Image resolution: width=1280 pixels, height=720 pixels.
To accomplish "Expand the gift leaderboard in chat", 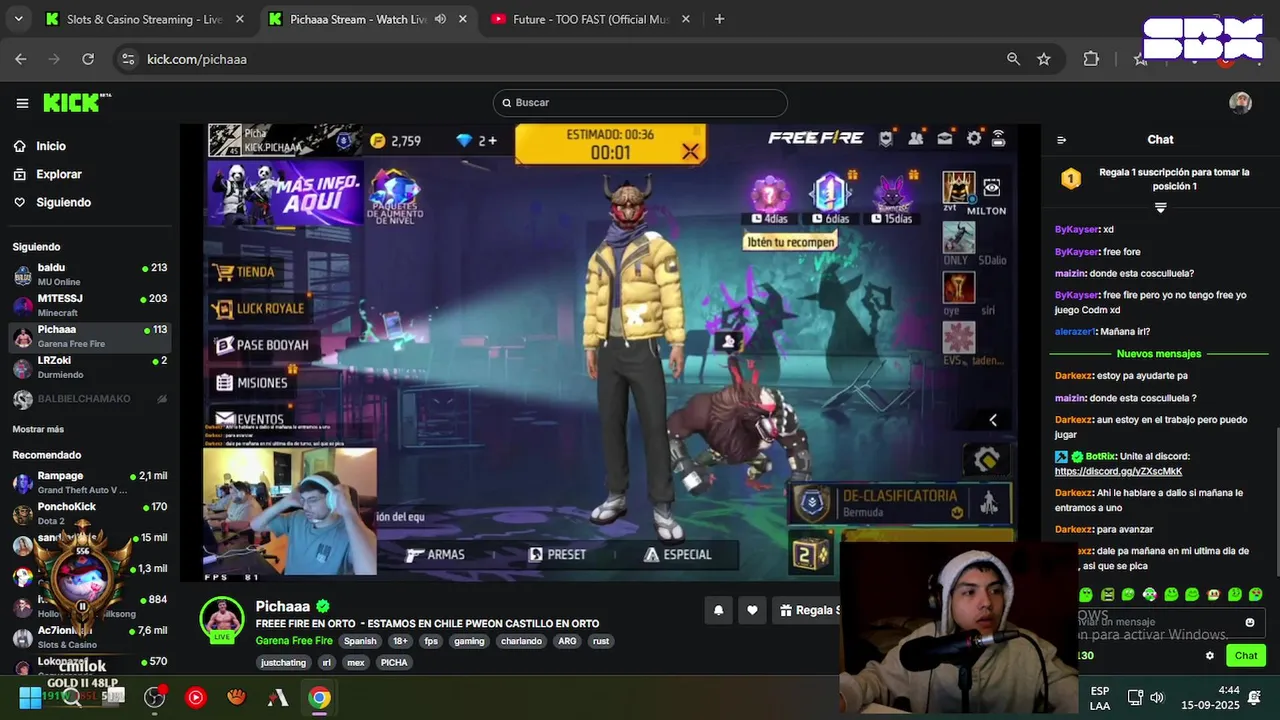I will click(x=1160, y=207).
